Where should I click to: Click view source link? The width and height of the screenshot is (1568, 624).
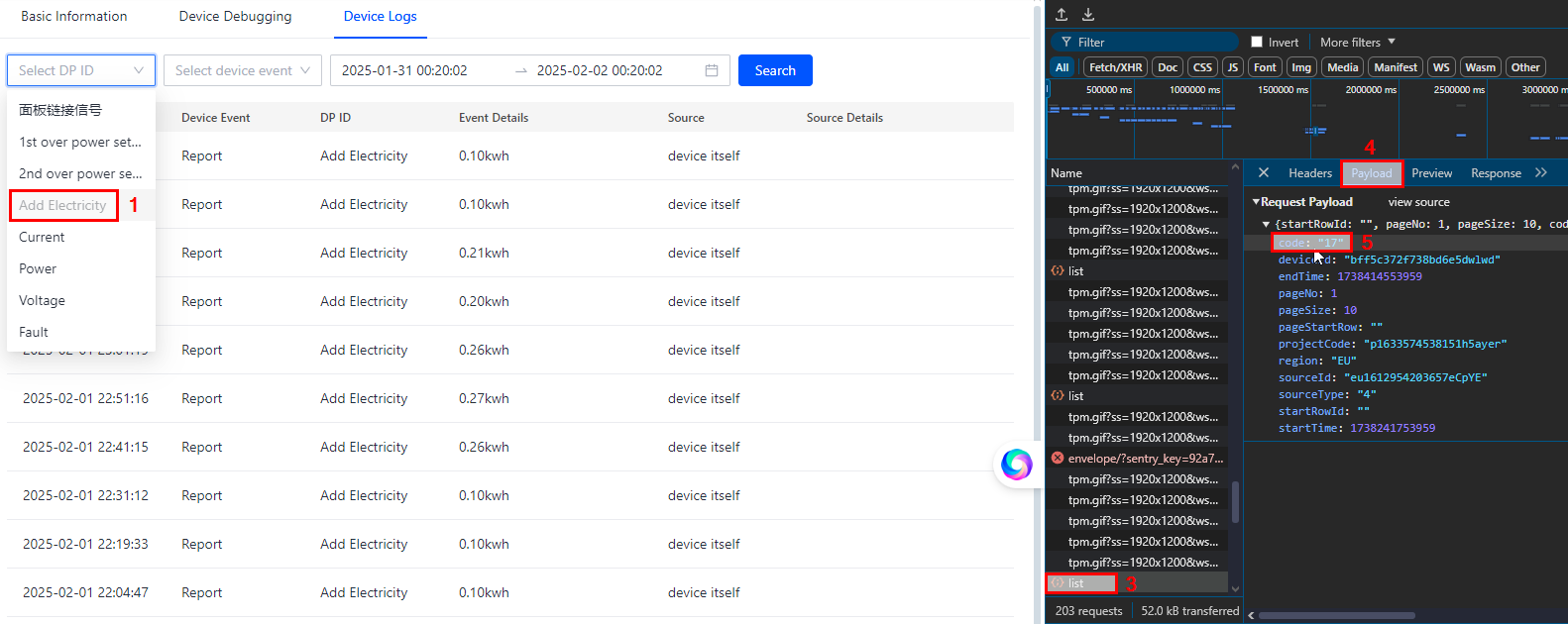click(x=1418, y=202)
